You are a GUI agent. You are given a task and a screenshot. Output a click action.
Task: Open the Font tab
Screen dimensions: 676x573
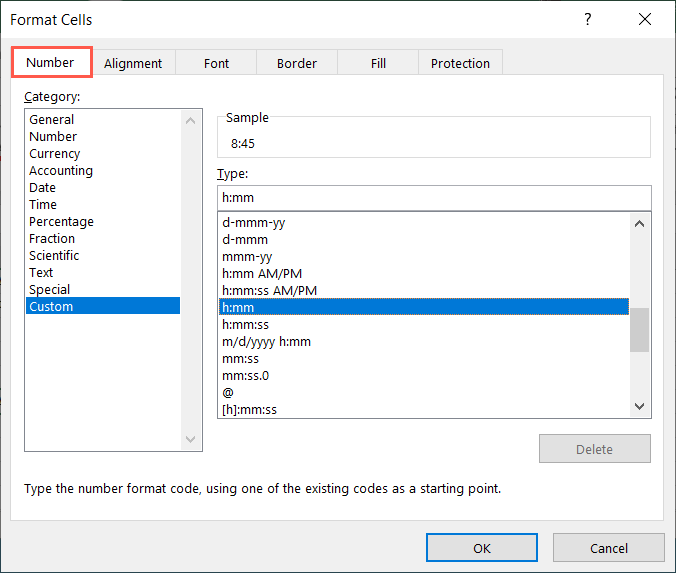216,63
